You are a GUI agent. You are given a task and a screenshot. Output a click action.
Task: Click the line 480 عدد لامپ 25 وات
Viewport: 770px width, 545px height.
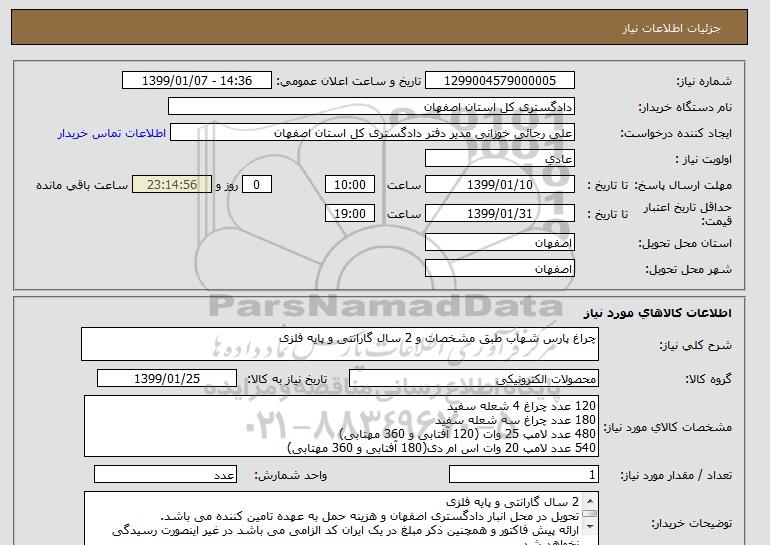(468, 434)
